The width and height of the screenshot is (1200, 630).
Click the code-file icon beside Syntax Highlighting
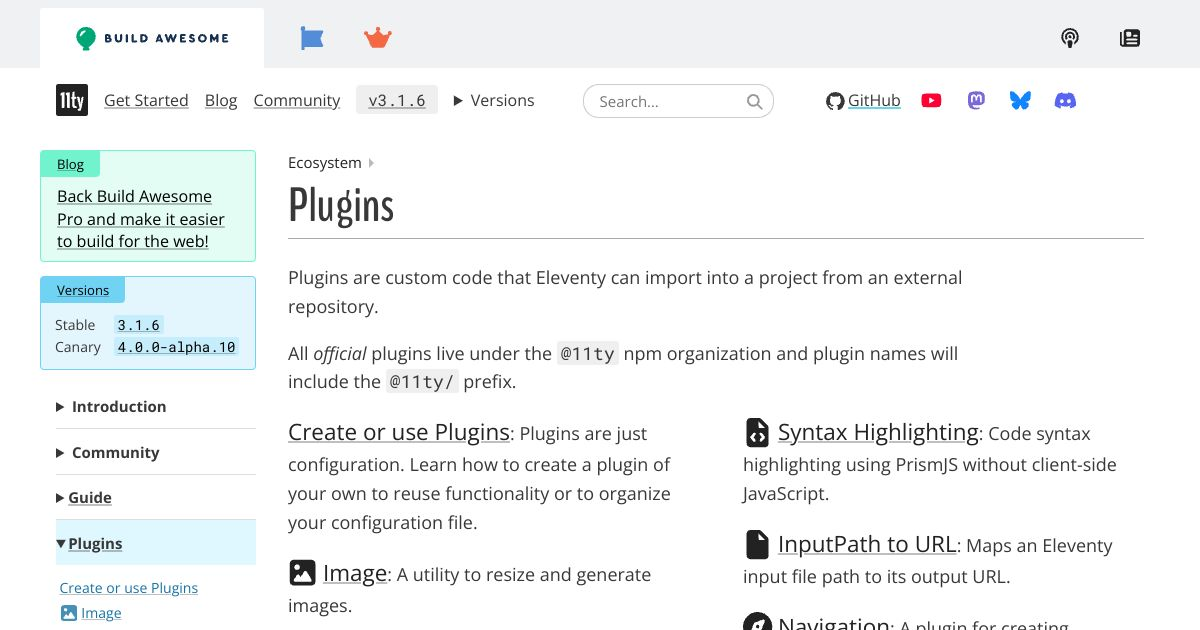tap(757, 432)
